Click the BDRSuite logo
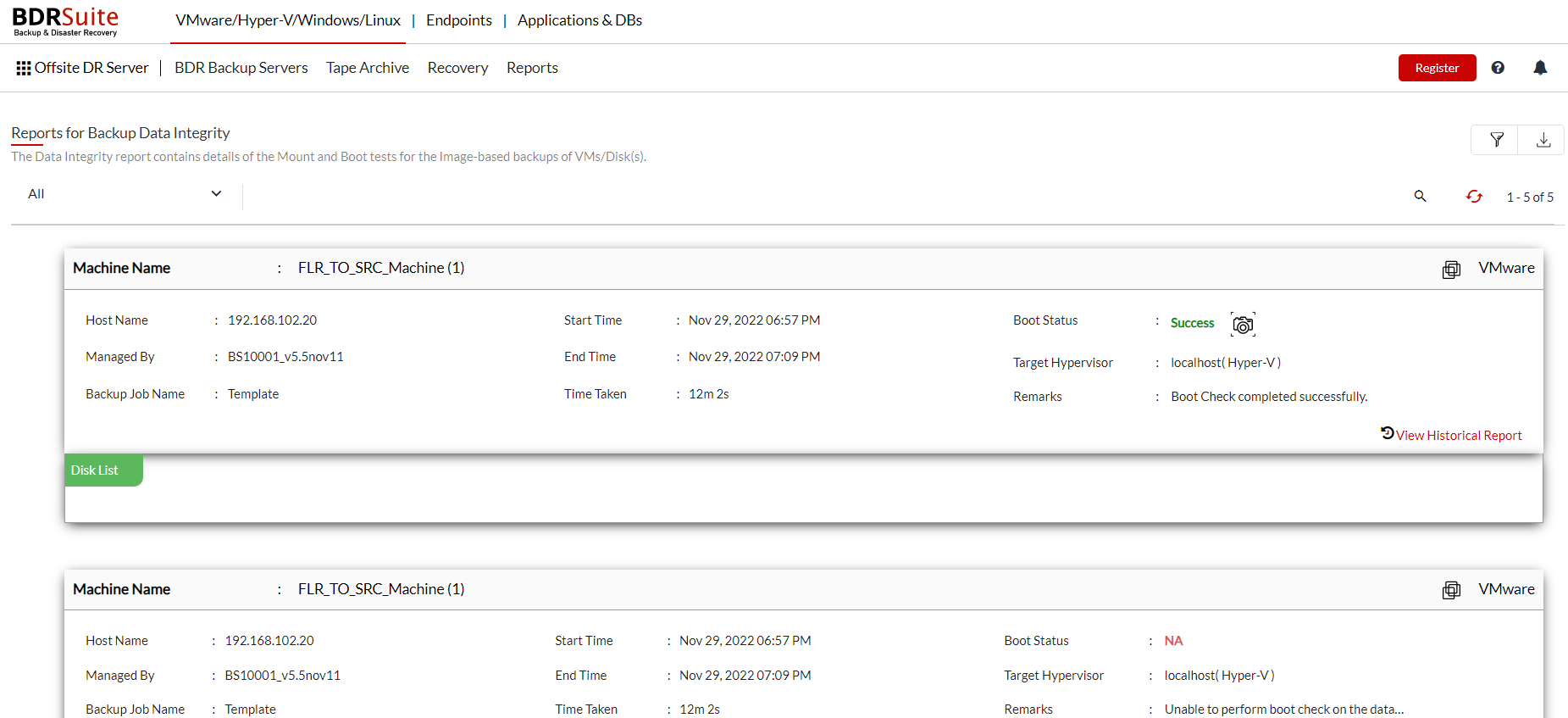Viewport: 1568px width, 718px height. 65,21
